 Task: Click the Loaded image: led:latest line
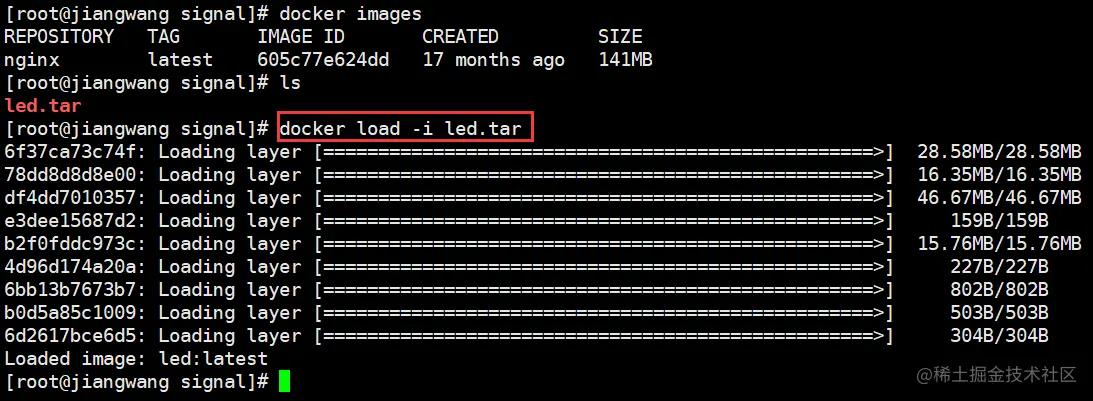tap(136, 358)
